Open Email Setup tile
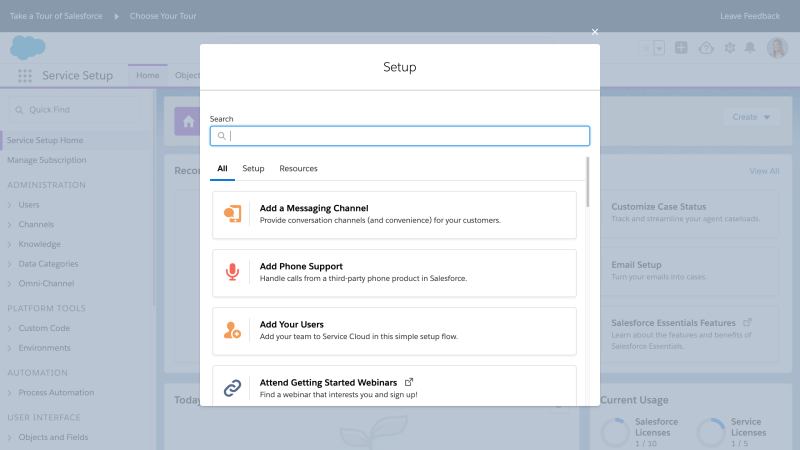800x450 pixels. coord(690,271)
